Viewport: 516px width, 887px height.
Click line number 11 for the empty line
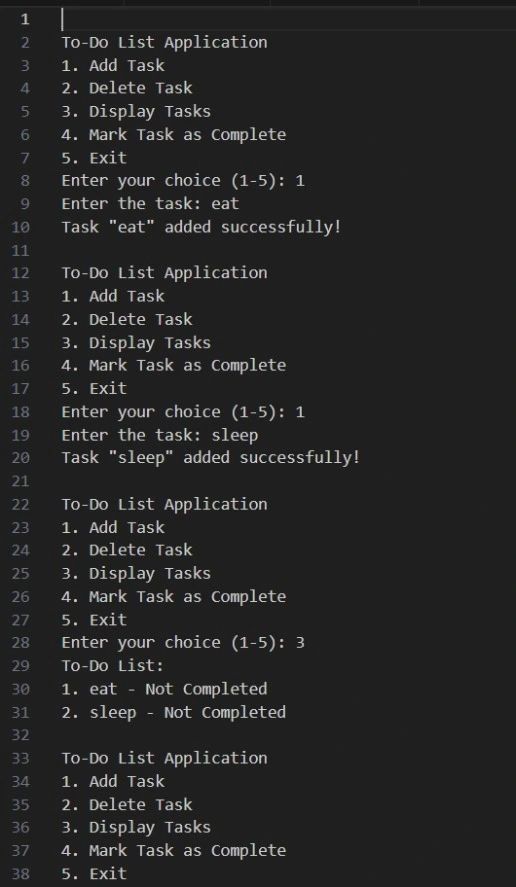[20, 250]
